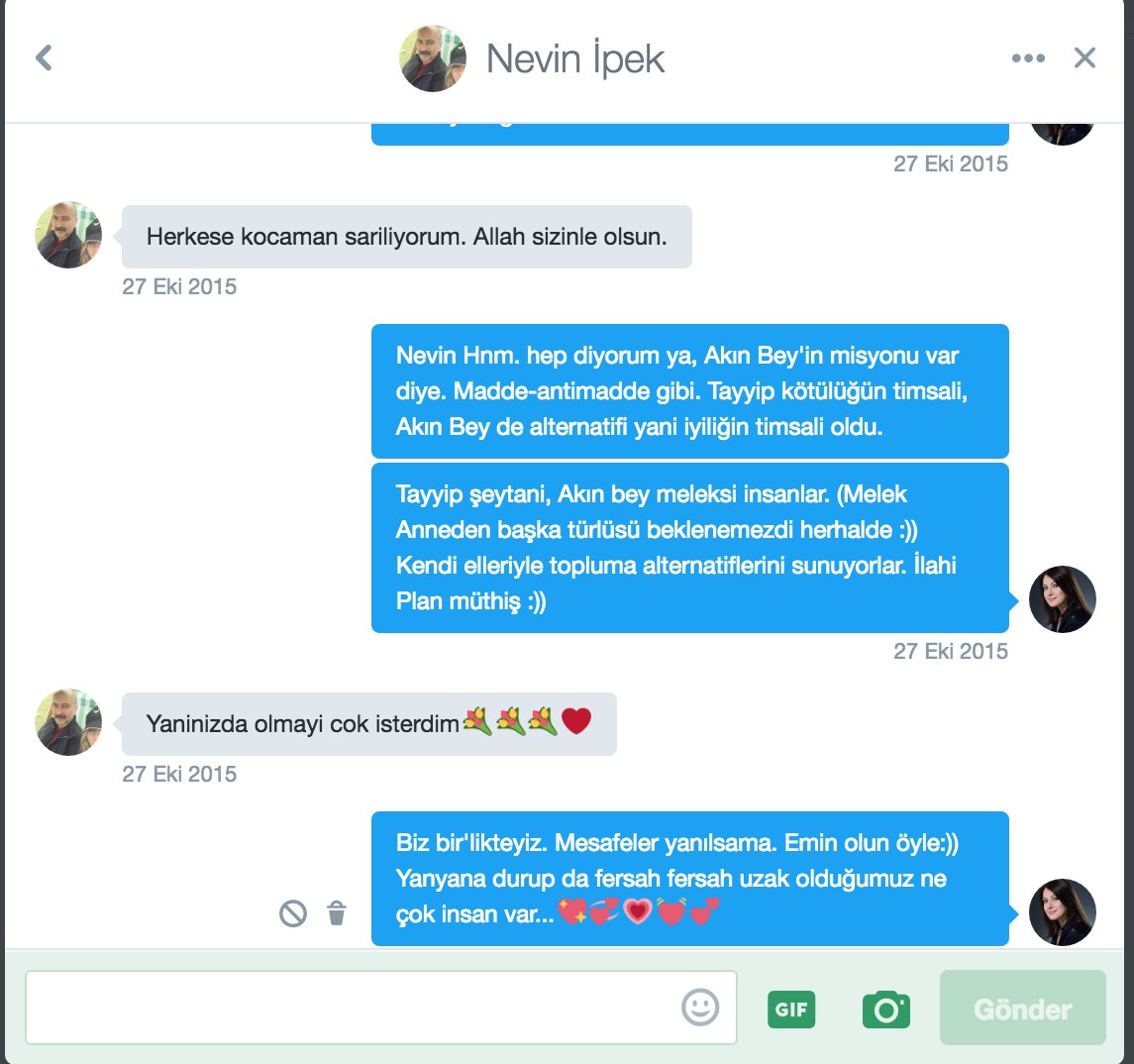Select the 'Herkese kocaman sariliyorum' message bubble
1134x1064 pixels.
[406, 237]
